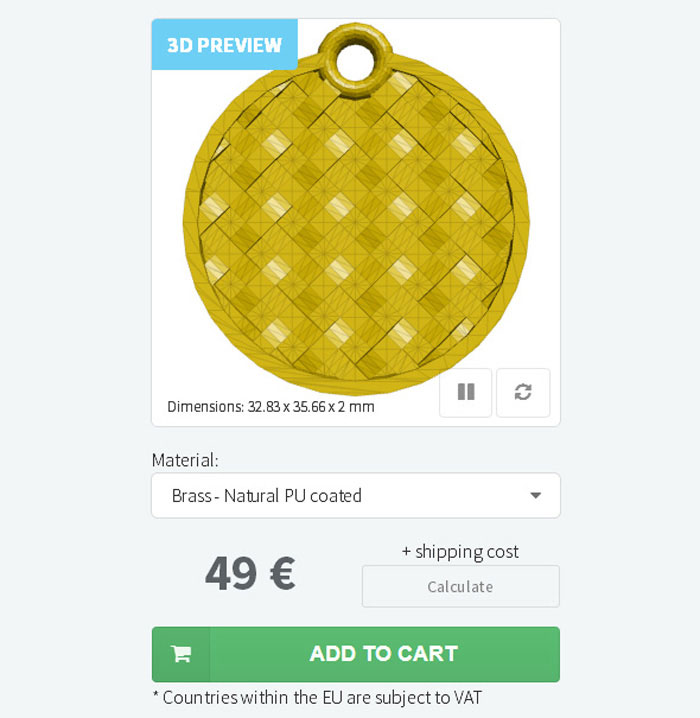Click a light highlighted square on the pendant weave
The width and height of the screenshot is (700, 718).
[338, 267]
